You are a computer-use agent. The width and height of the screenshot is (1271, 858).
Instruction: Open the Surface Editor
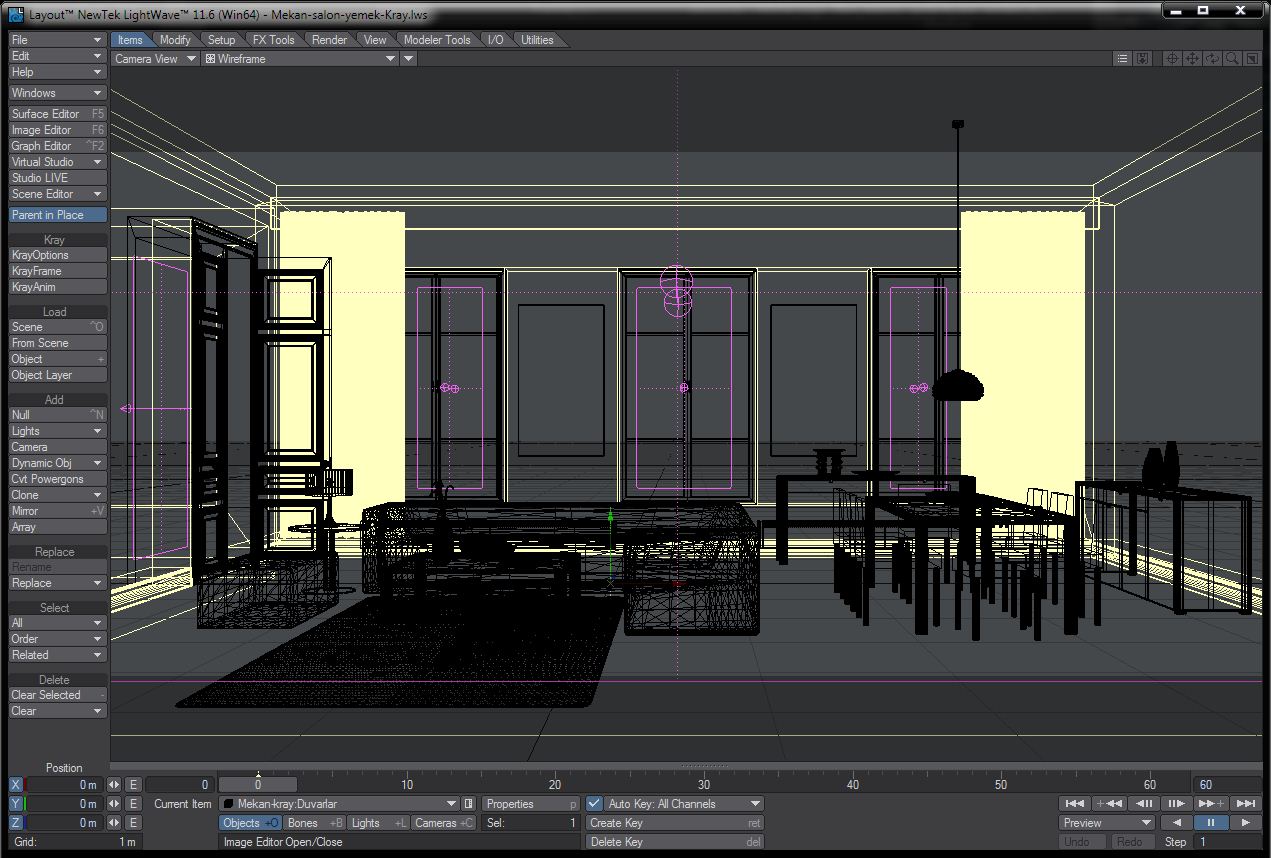pos(57,114)
